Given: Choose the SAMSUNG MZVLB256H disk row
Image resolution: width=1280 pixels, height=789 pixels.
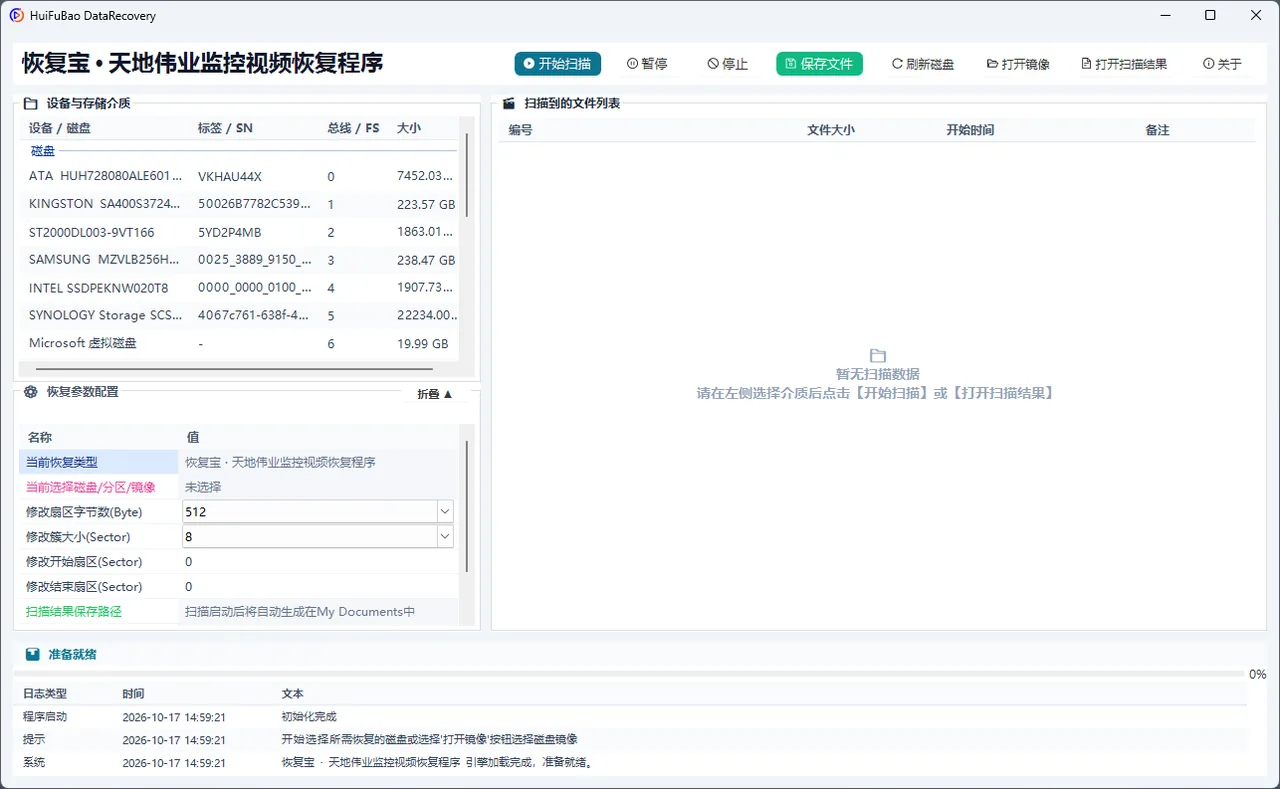Looking at the screenshot, I should click(x=240, y=260).
